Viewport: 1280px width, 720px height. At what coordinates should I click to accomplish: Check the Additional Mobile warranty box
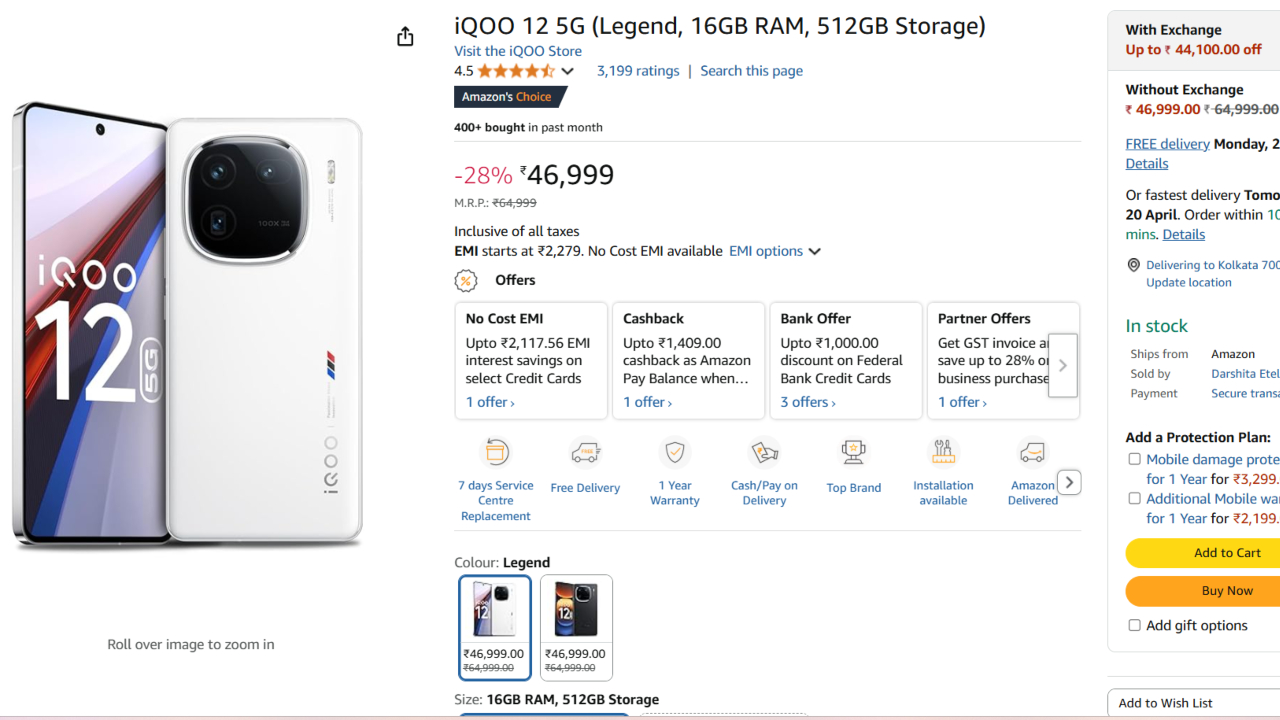[x=1134, y=498]
